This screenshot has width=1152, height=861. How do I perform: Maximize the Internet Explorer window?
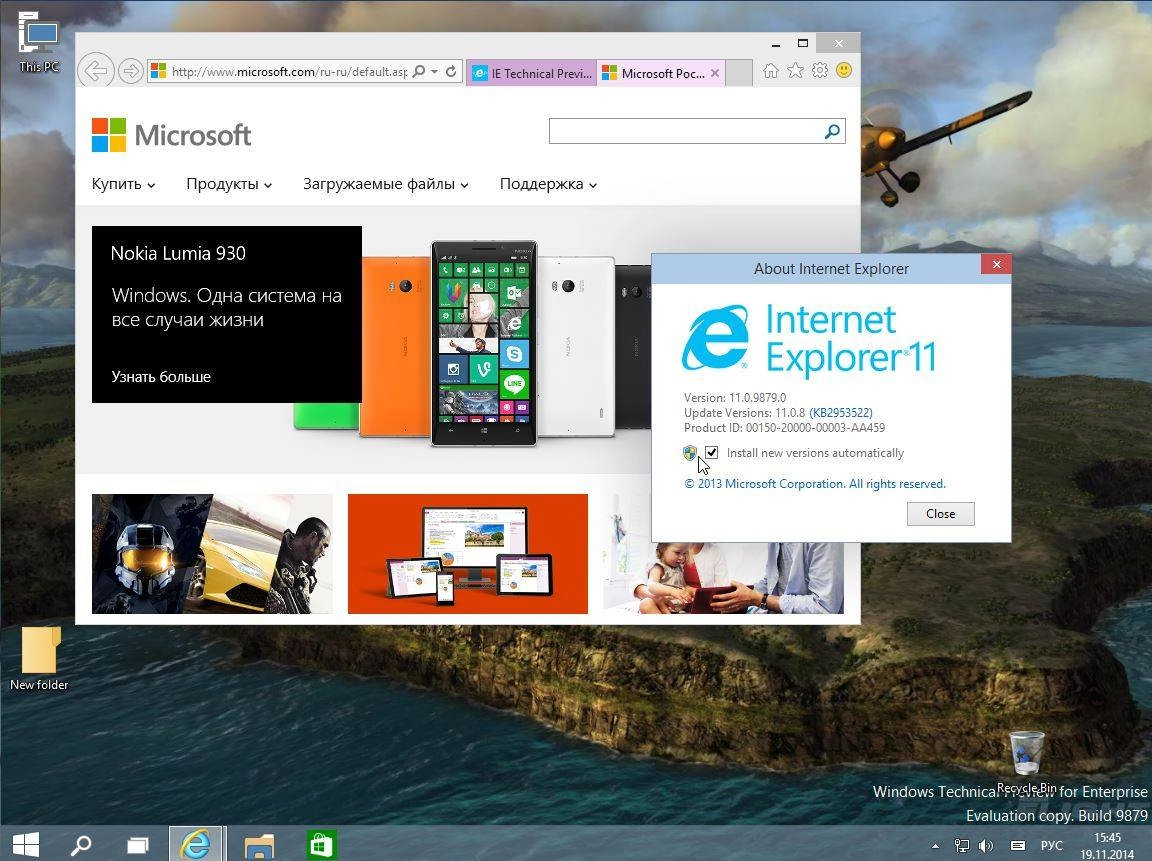[x=803, y=43]
